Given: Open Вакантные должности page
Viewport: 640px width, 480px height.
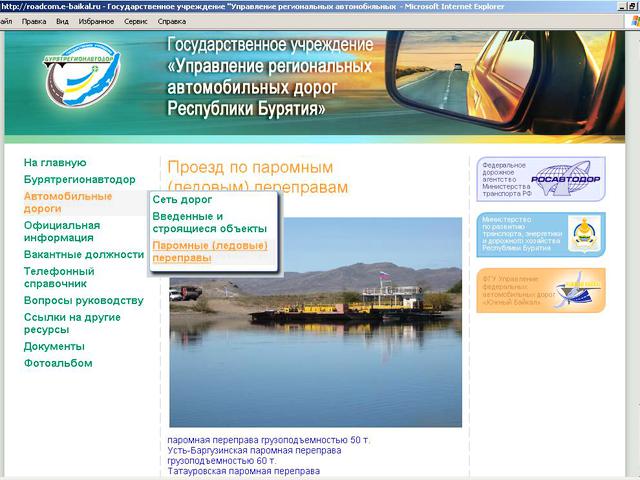Looking at the screenshot, I should pos(84,254).
